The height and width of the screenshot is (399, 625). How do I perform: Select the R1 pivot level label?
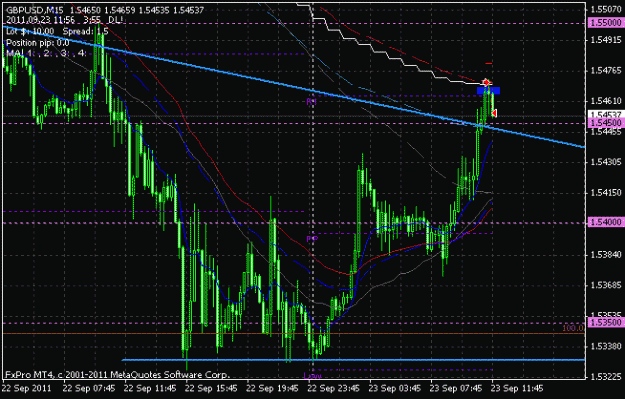point(311,102)
